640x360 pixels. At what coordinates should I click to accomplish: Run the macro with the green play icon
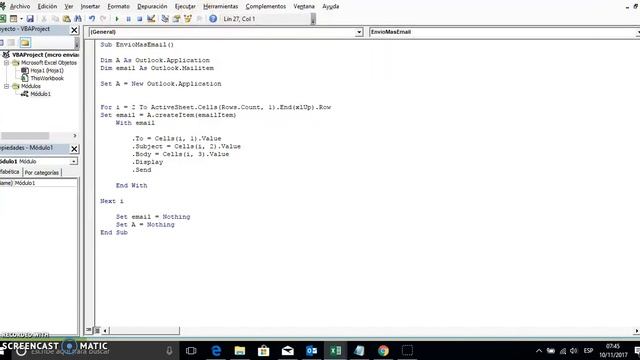coord(117,19)
